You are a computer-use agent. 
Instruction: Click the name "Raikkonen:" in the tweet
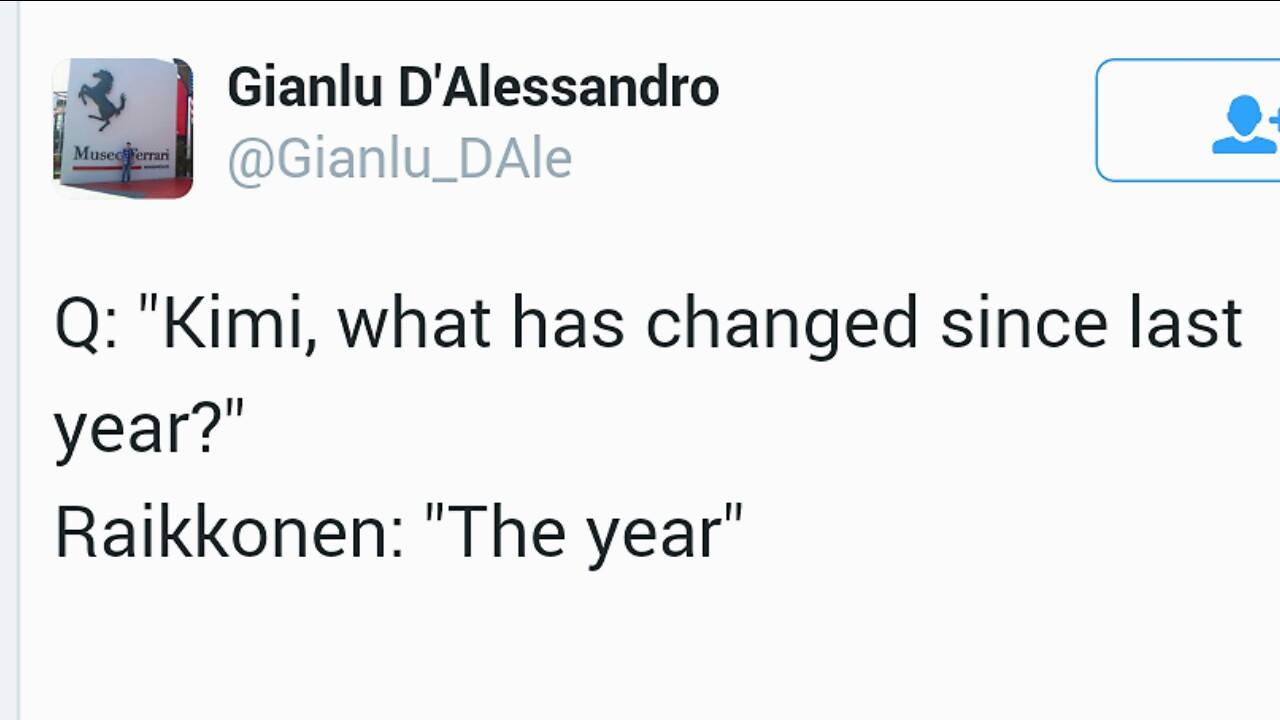coord(229,533)
